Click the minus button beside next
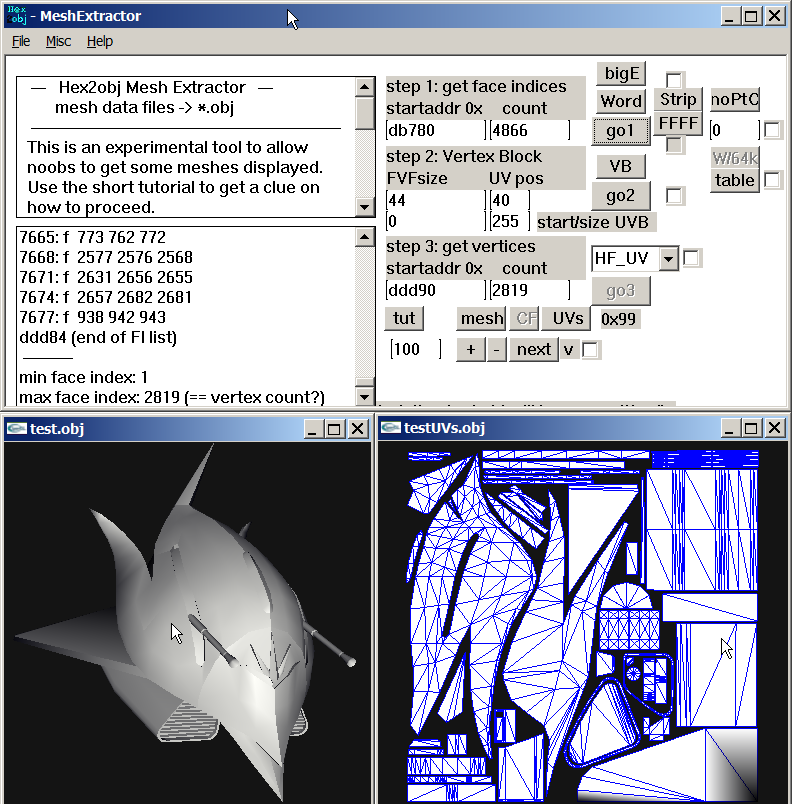This screenshot has width=792, height=804. coord(496,350)
